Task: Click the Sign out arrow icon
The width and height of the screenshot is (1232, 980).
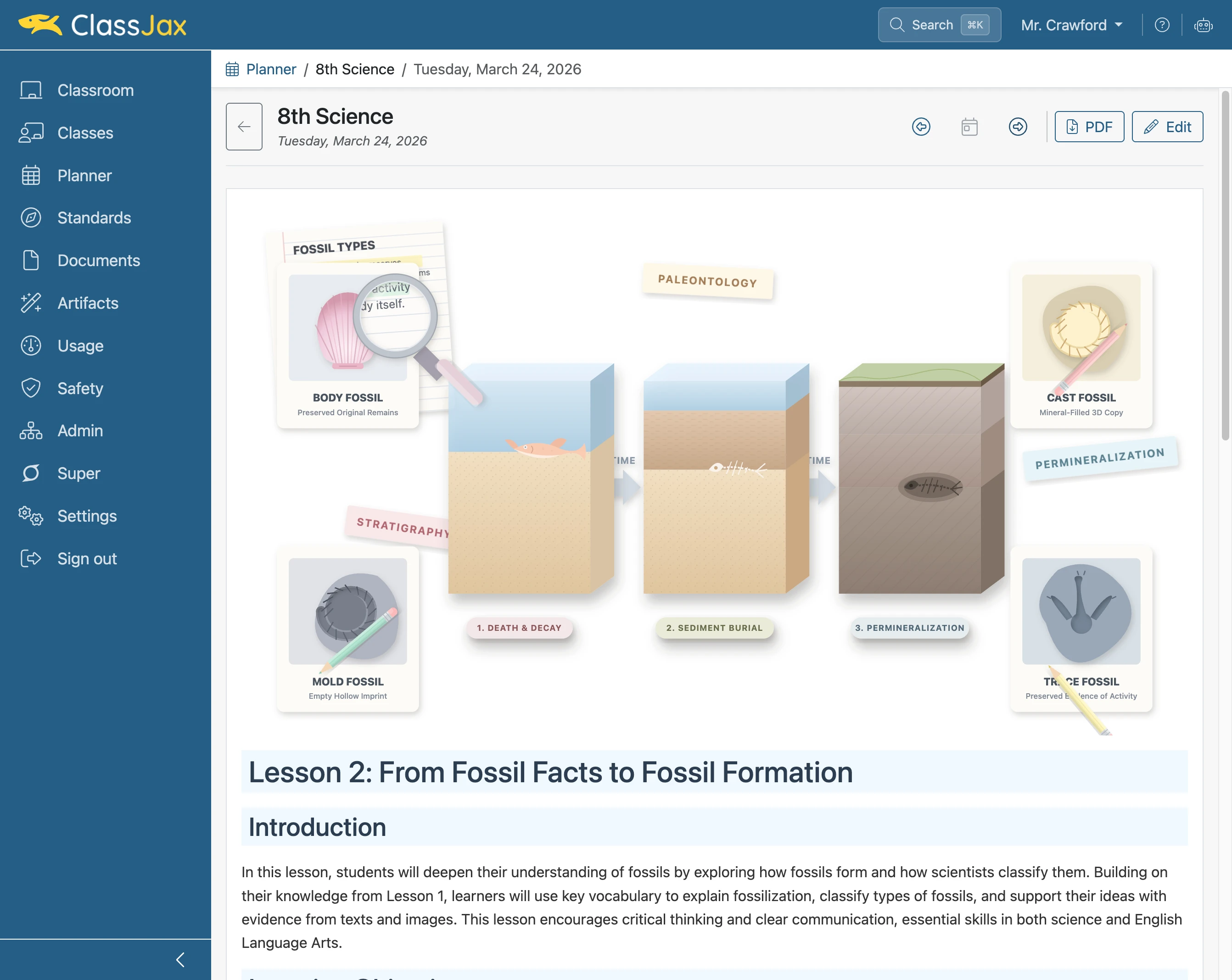Action: 31,558
